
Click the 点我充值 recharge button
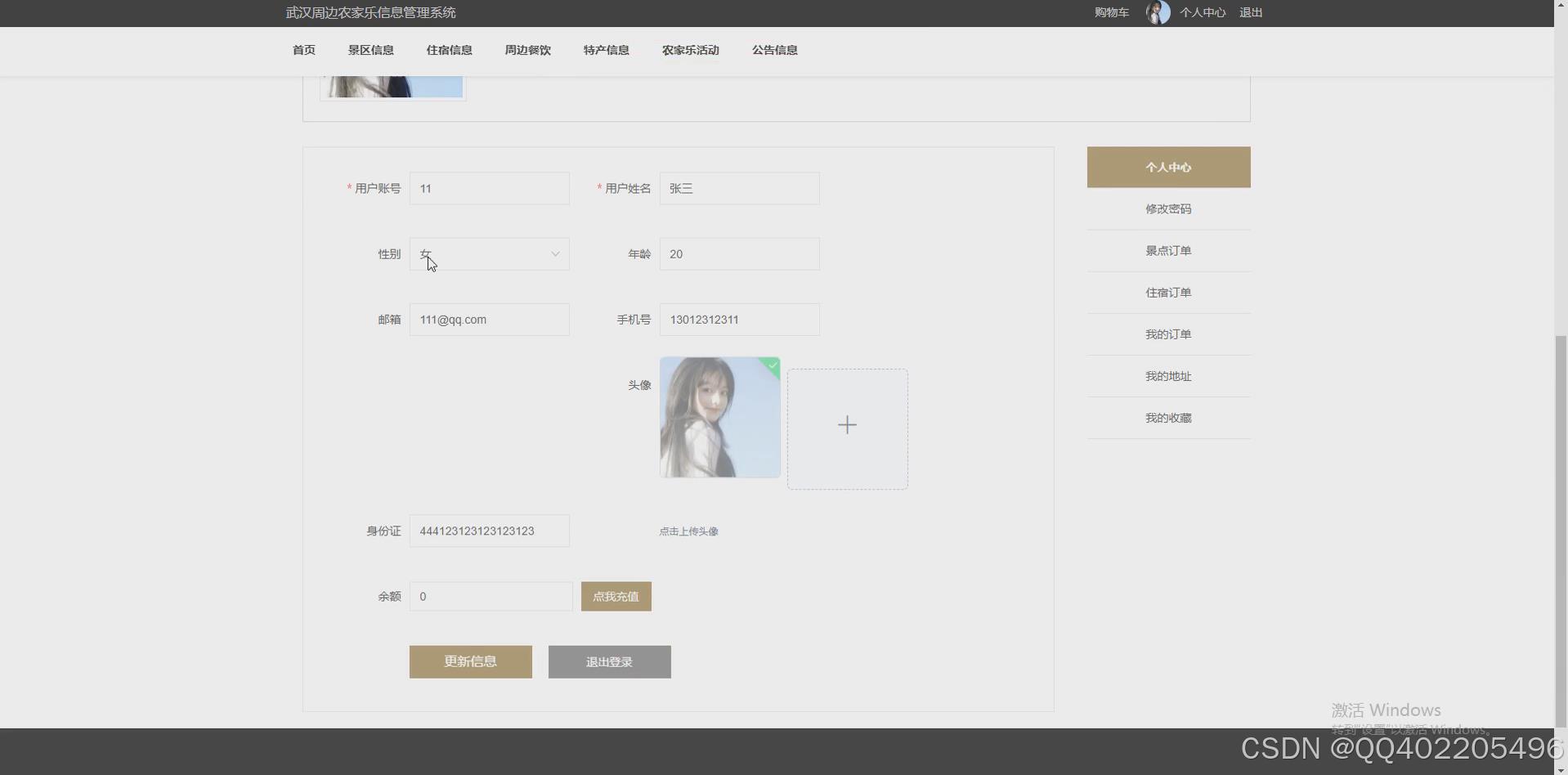coord(616,596)
